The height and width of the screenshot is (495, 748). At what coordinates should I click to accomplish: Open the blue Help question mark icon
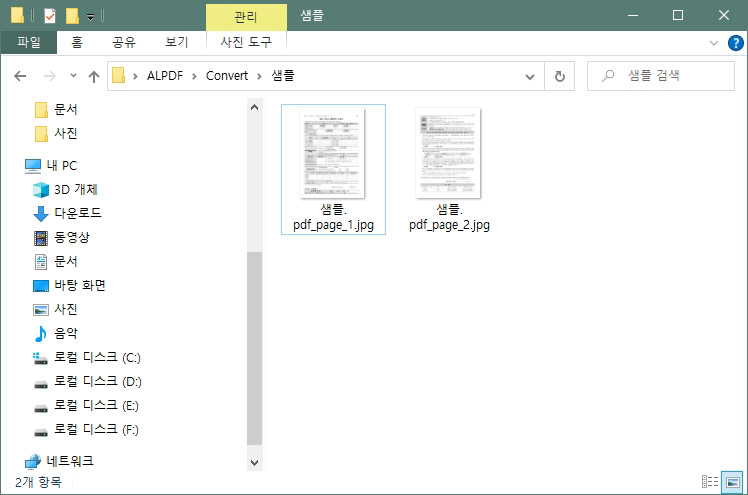coord(735,43)
